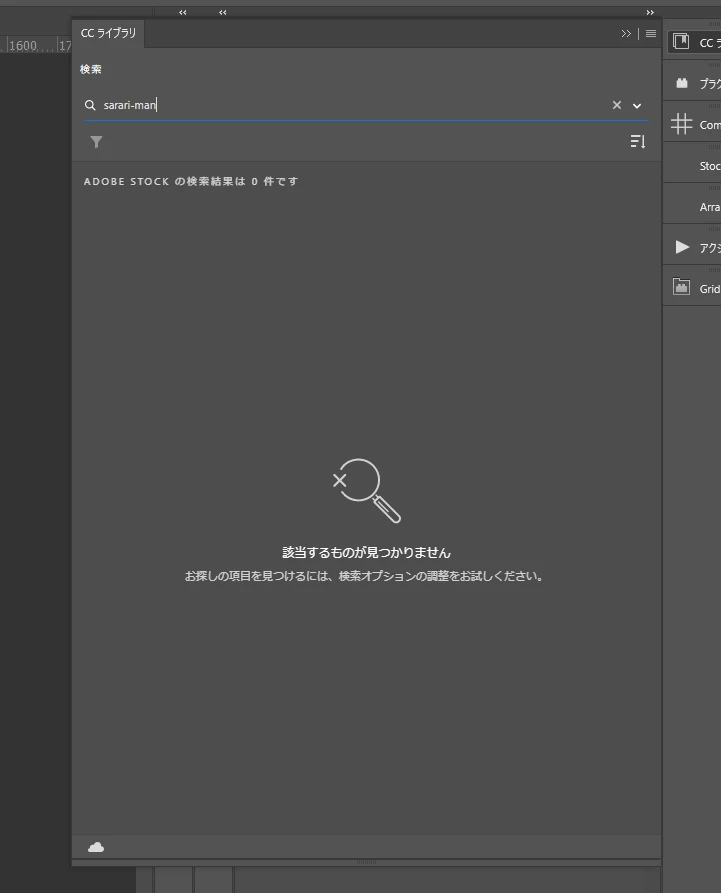Open the Plugins panel icon in dock
Screen dimensions: 721x893
click(x=682, y=83)
